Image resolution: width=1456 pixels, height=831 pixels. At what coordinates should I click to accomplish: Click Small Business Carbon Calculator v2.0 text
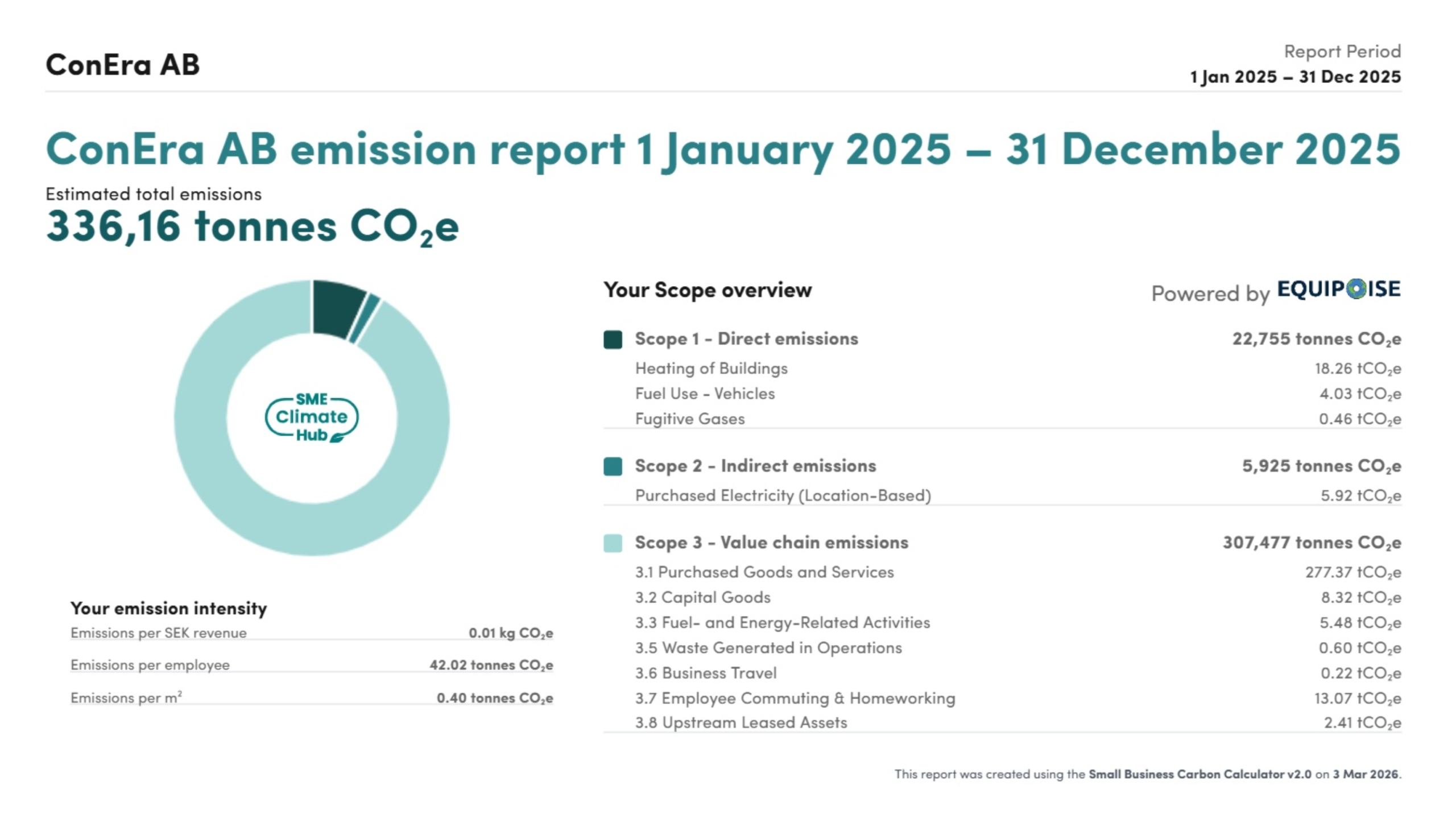[1199, 775]
